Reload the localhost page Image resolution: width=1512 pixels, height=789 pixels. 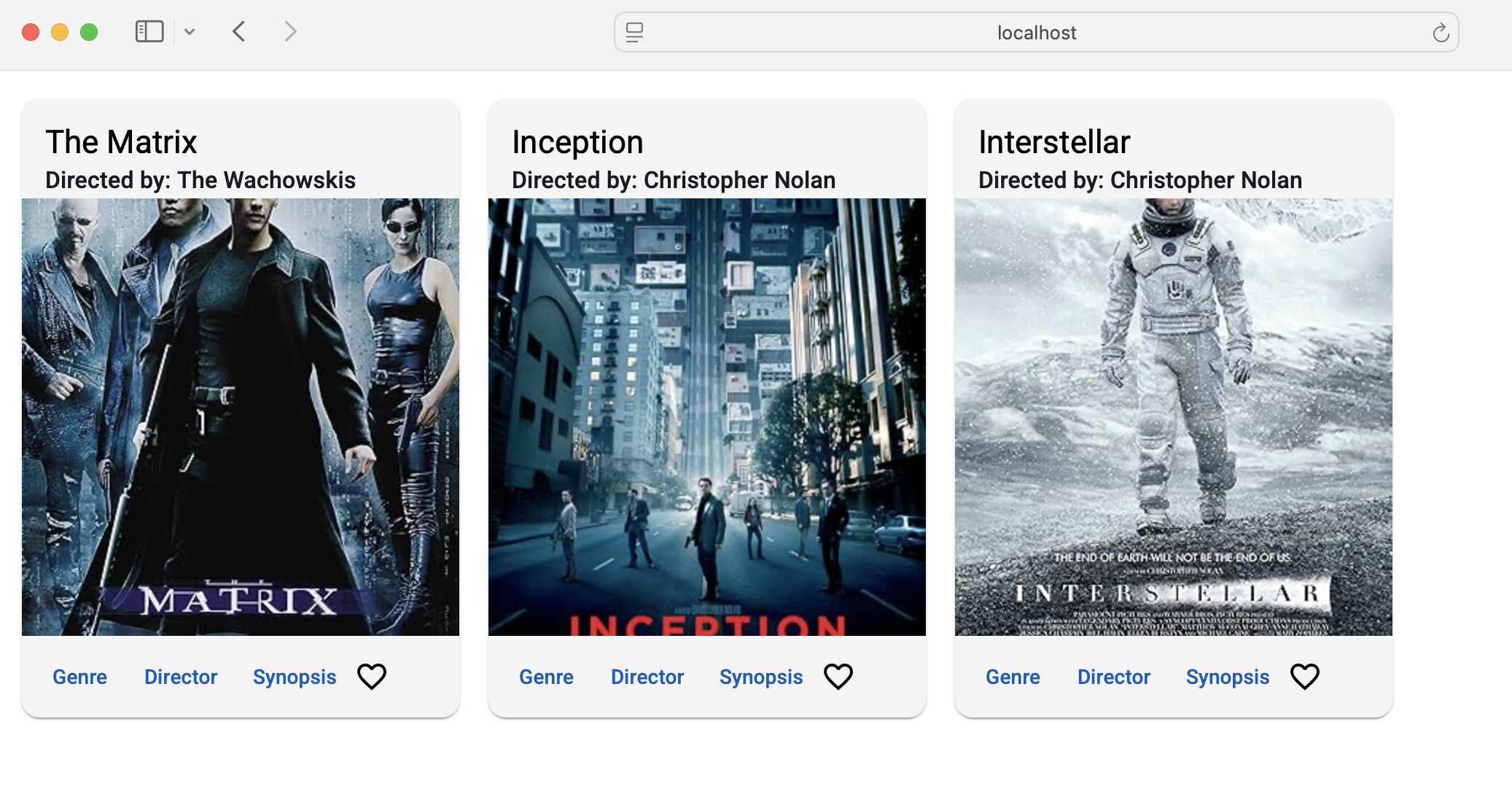pos(1440,33)
